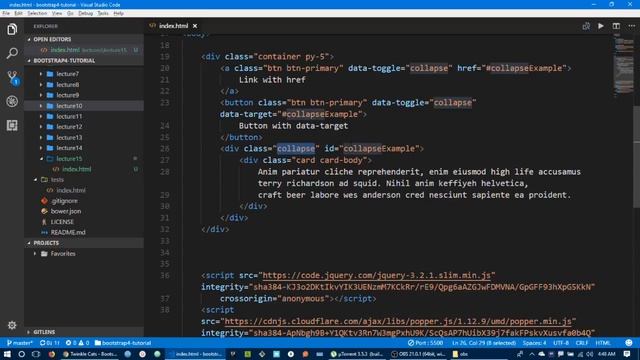Collapse the Open Editors section

click(x=84, y=39)
